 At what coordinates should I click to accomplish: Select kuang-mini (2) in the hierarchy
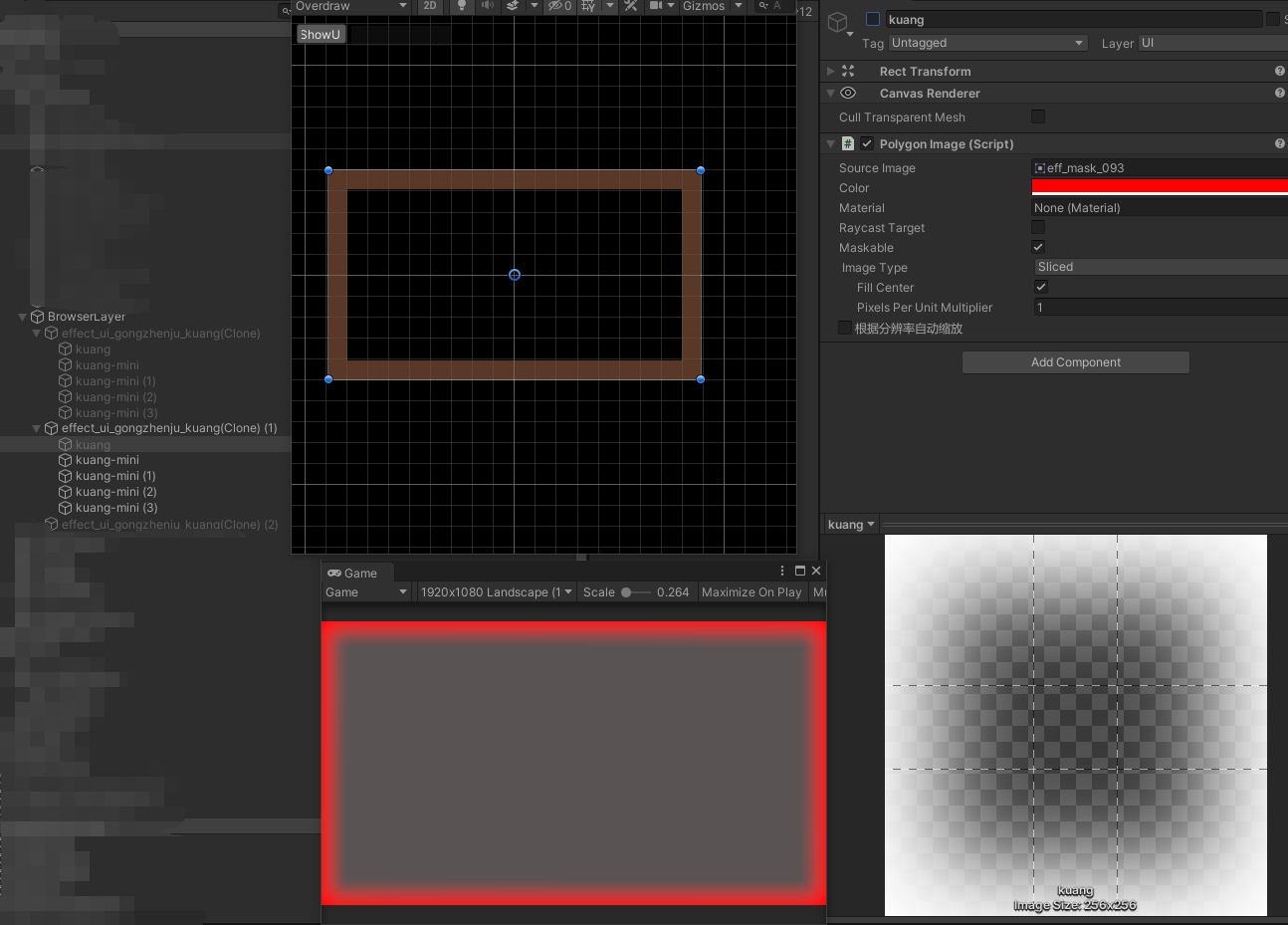115,492
